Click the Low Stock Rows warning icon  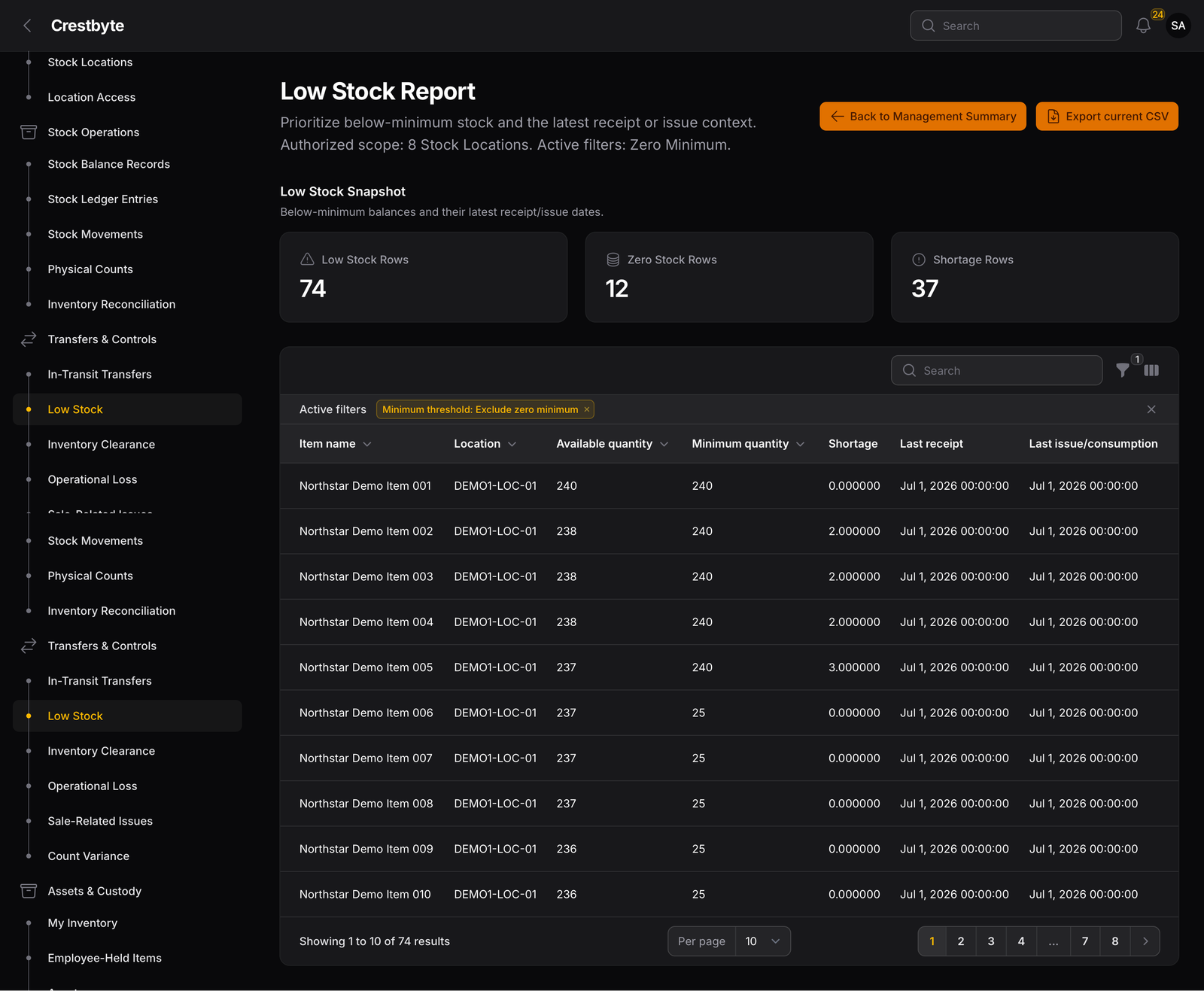point(307,260)
